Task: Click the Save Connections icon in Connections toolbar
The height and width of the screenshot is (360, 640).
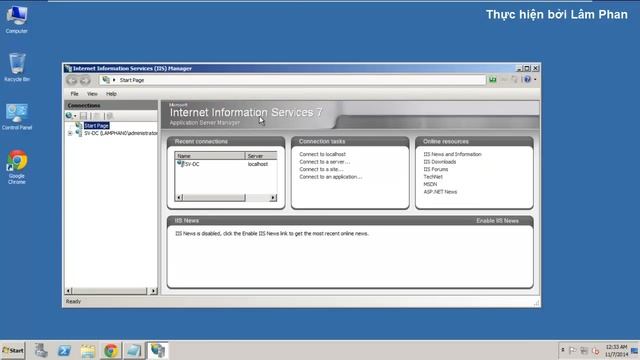Action: [84, 116]
